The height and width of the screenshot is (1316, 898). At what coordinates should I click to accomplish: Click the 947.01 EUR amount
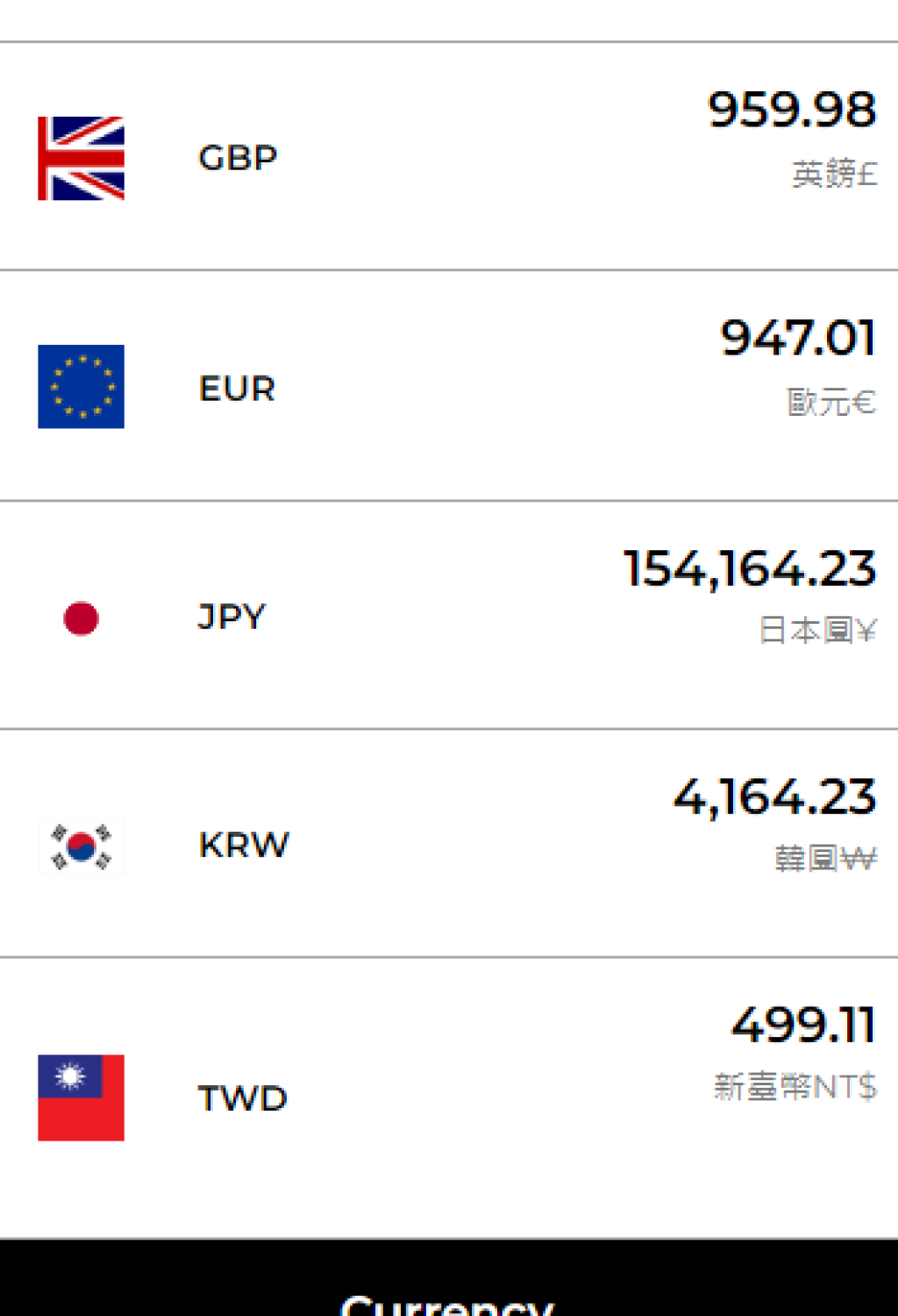tap(798, 339)
